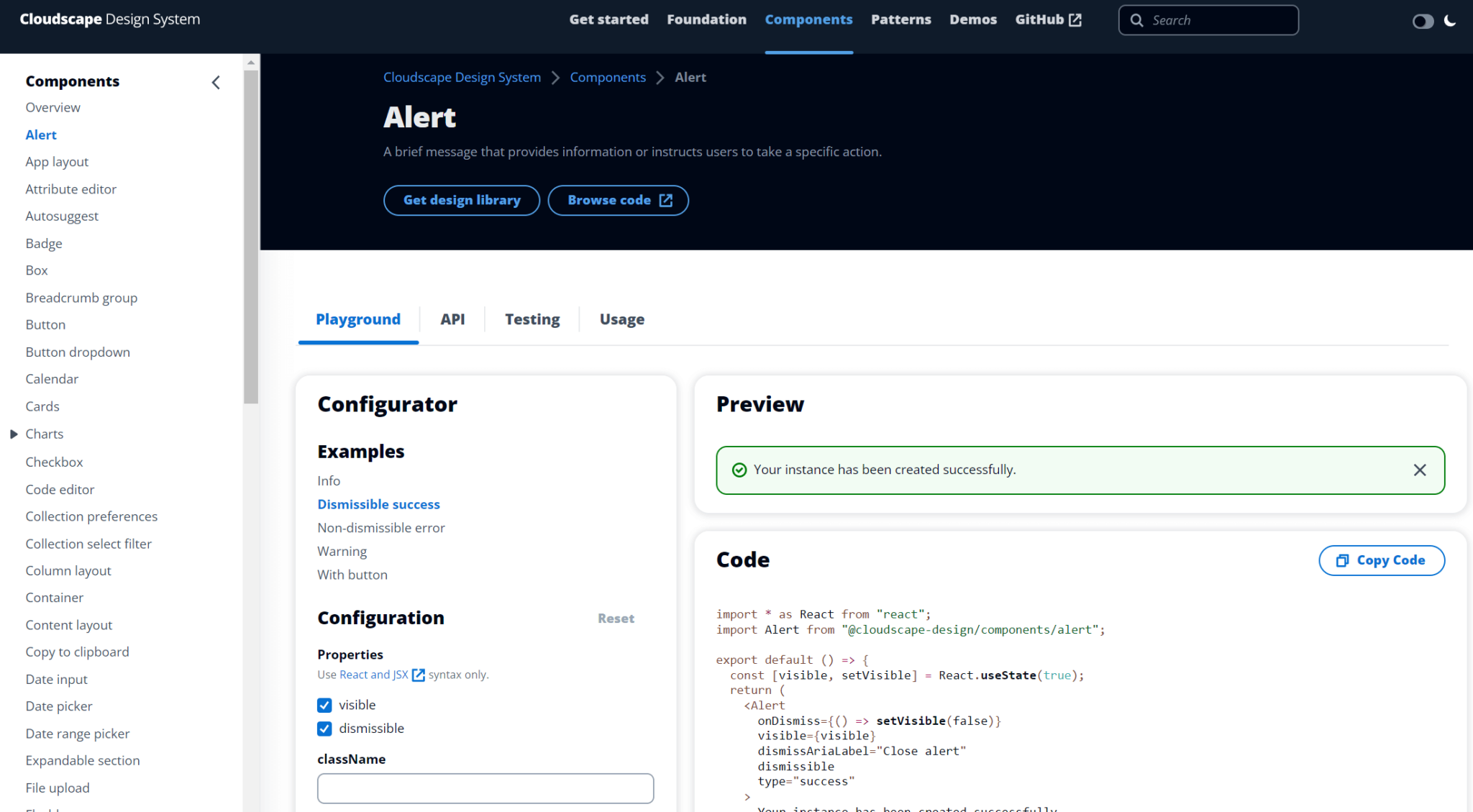Collapse the Components side navigation chevron

click(x=216, y=83)
